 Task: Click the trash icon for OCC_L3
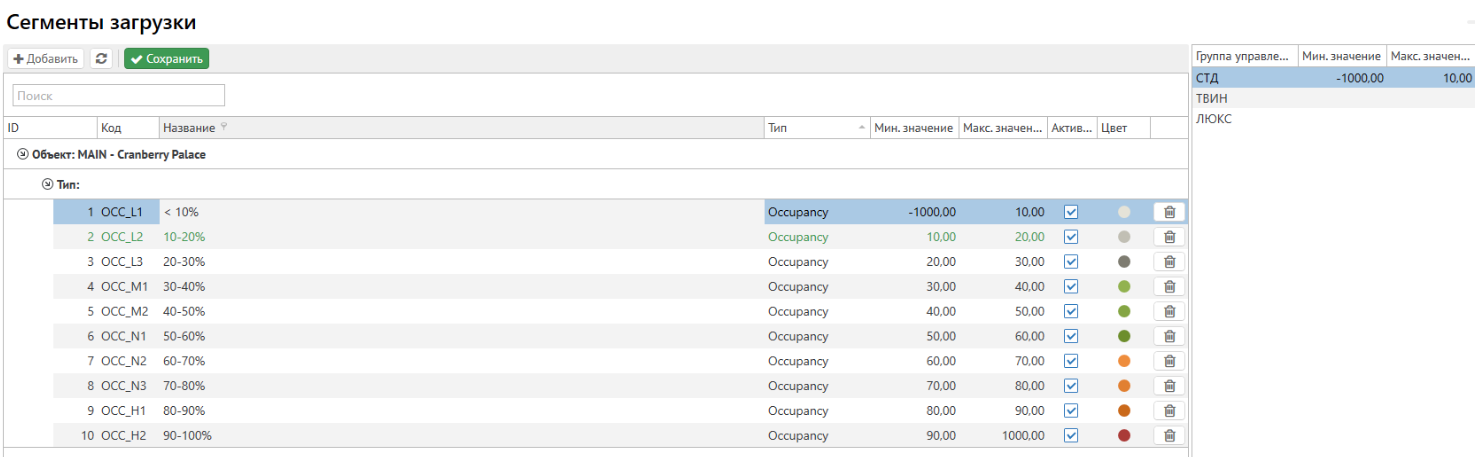coord(1169,262)
